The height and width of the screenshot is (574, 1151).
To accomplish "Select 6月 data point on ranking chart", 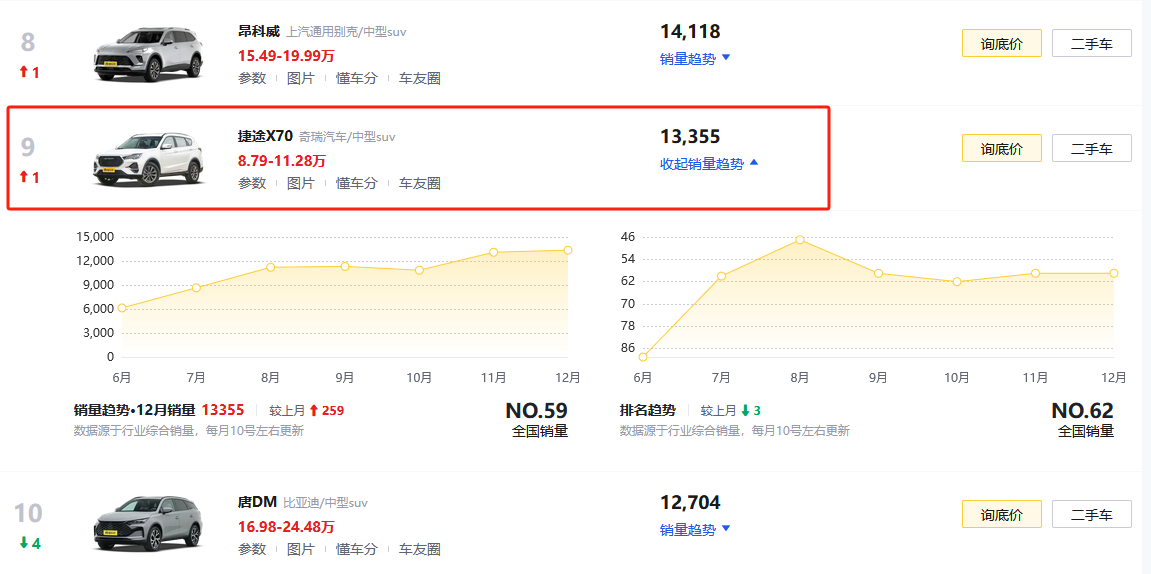I will pos(643,357).
